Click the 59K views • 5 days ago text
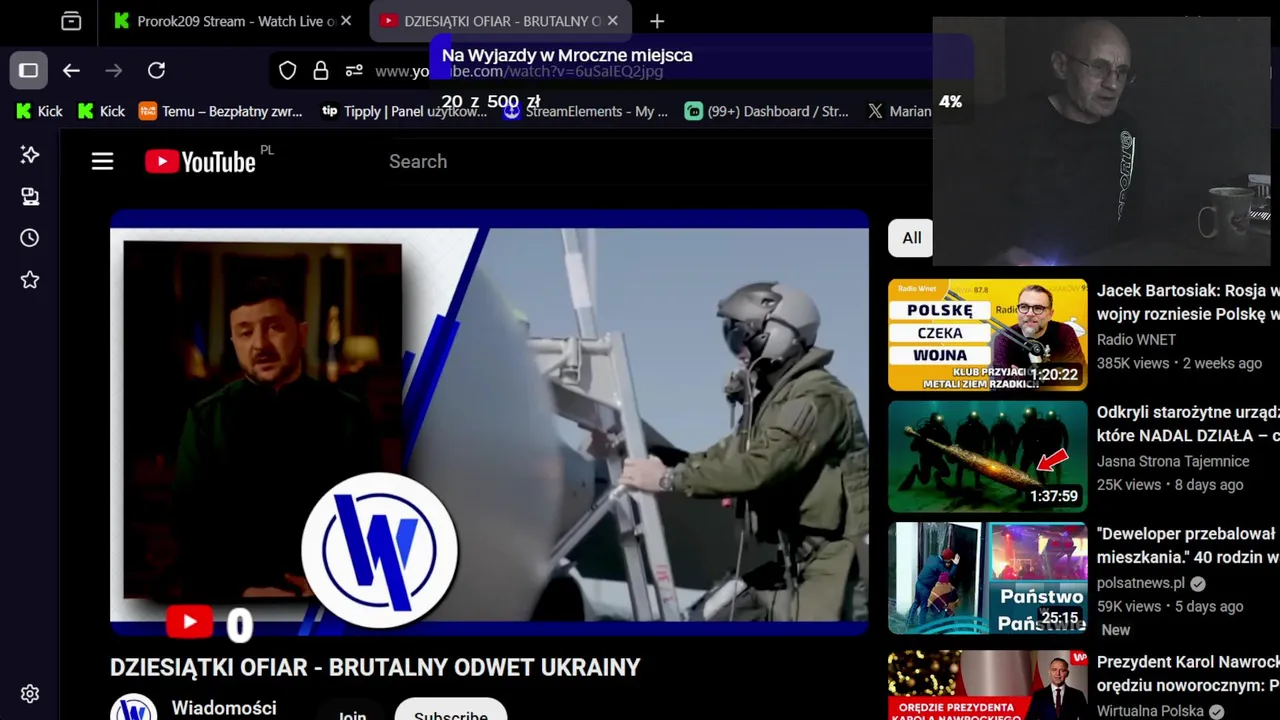Screen dimensions: 1280x720 point(1170,607)
